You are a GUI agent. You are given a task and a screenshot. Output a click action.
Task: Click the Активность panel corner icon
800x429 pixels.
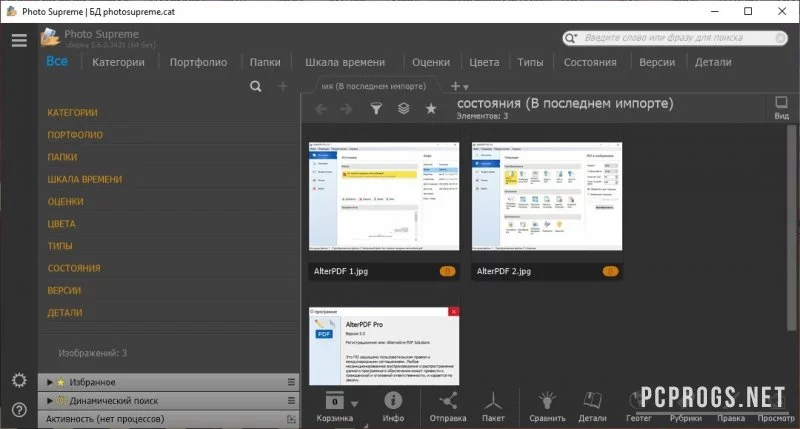(x=291, y=419)
